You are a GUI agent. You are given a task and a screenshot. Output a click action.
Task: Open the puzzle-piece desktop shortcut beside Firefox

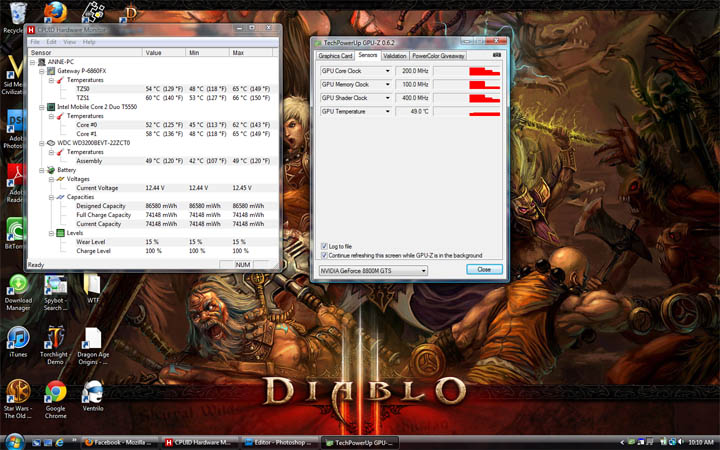(93, 11)
